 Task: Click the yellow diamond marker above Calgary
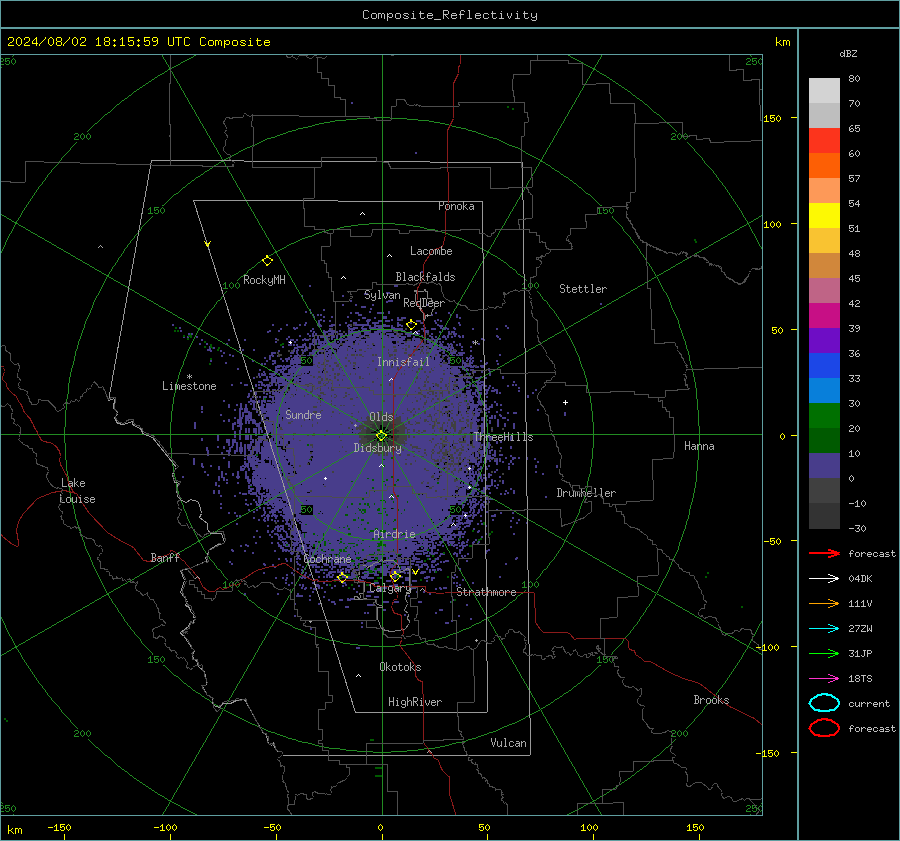pos(395,576)
